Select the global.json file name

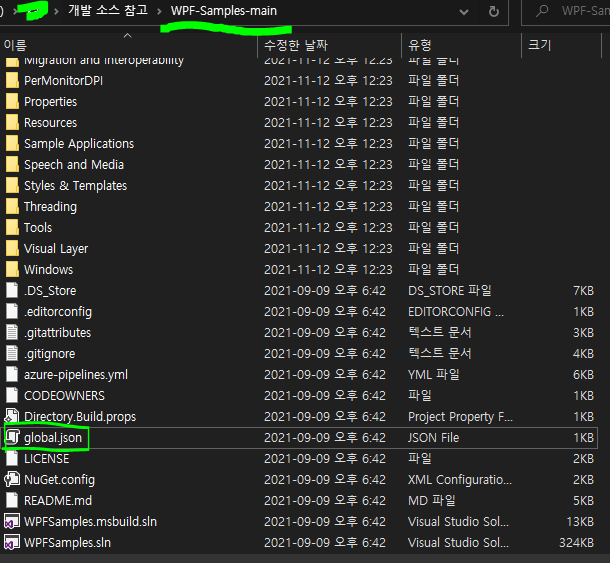(53, 438)
